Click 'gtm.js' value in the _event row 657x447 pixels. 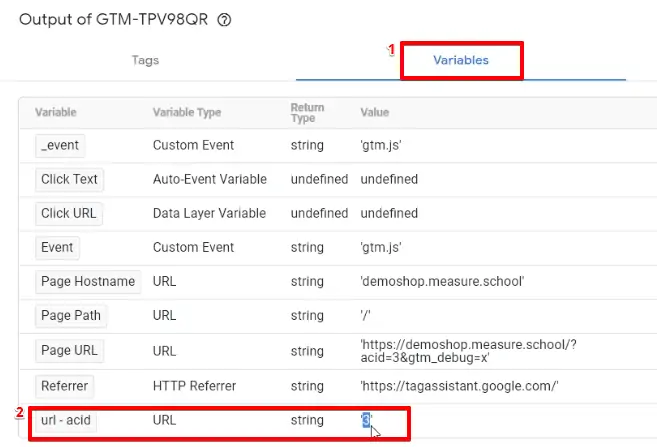coord(381,145)
